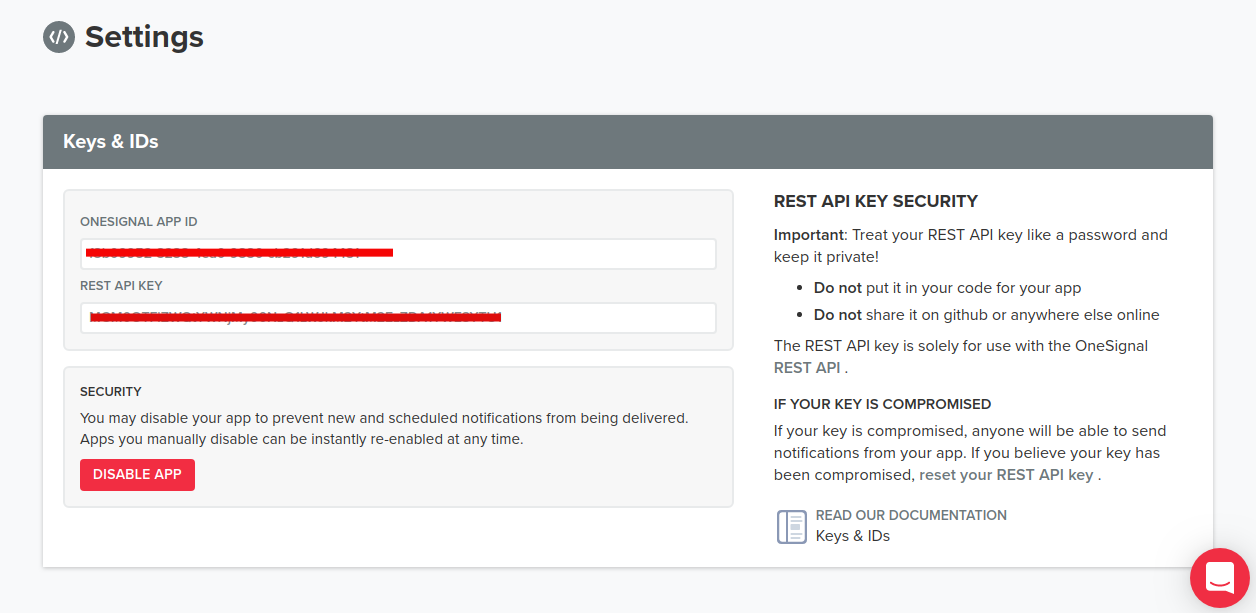
Task: Click the SECURITY section heading
Action: pyautogui.click(x=111, y=391)
